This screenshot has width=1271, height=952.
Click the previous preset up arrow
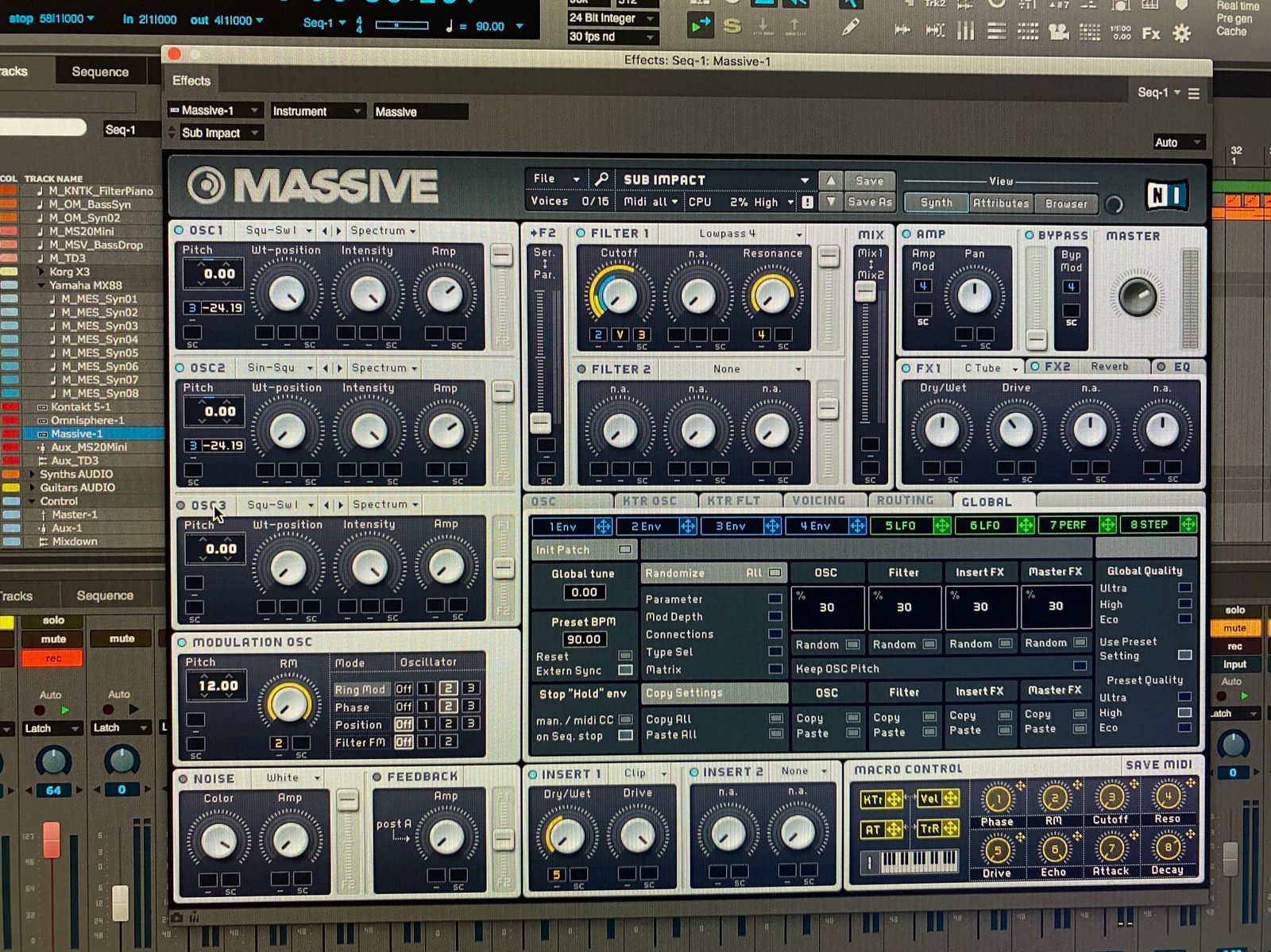(x=830, y=180)
